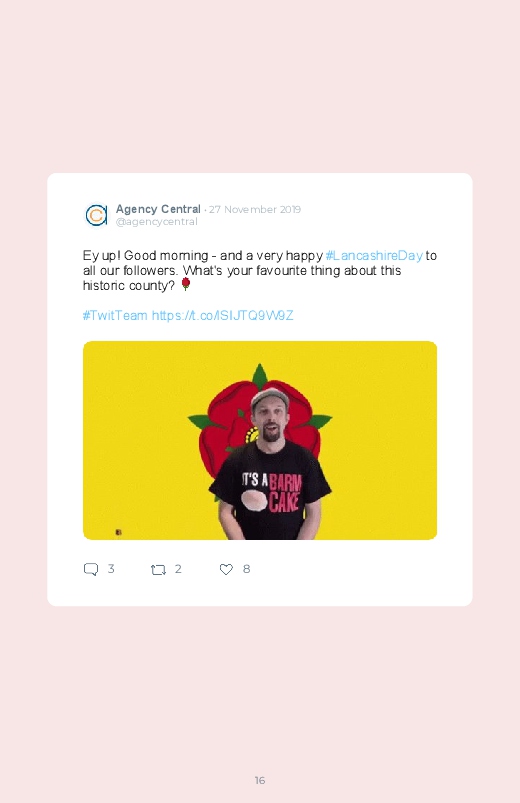Follow the t.co shortened link

(222, 315)
